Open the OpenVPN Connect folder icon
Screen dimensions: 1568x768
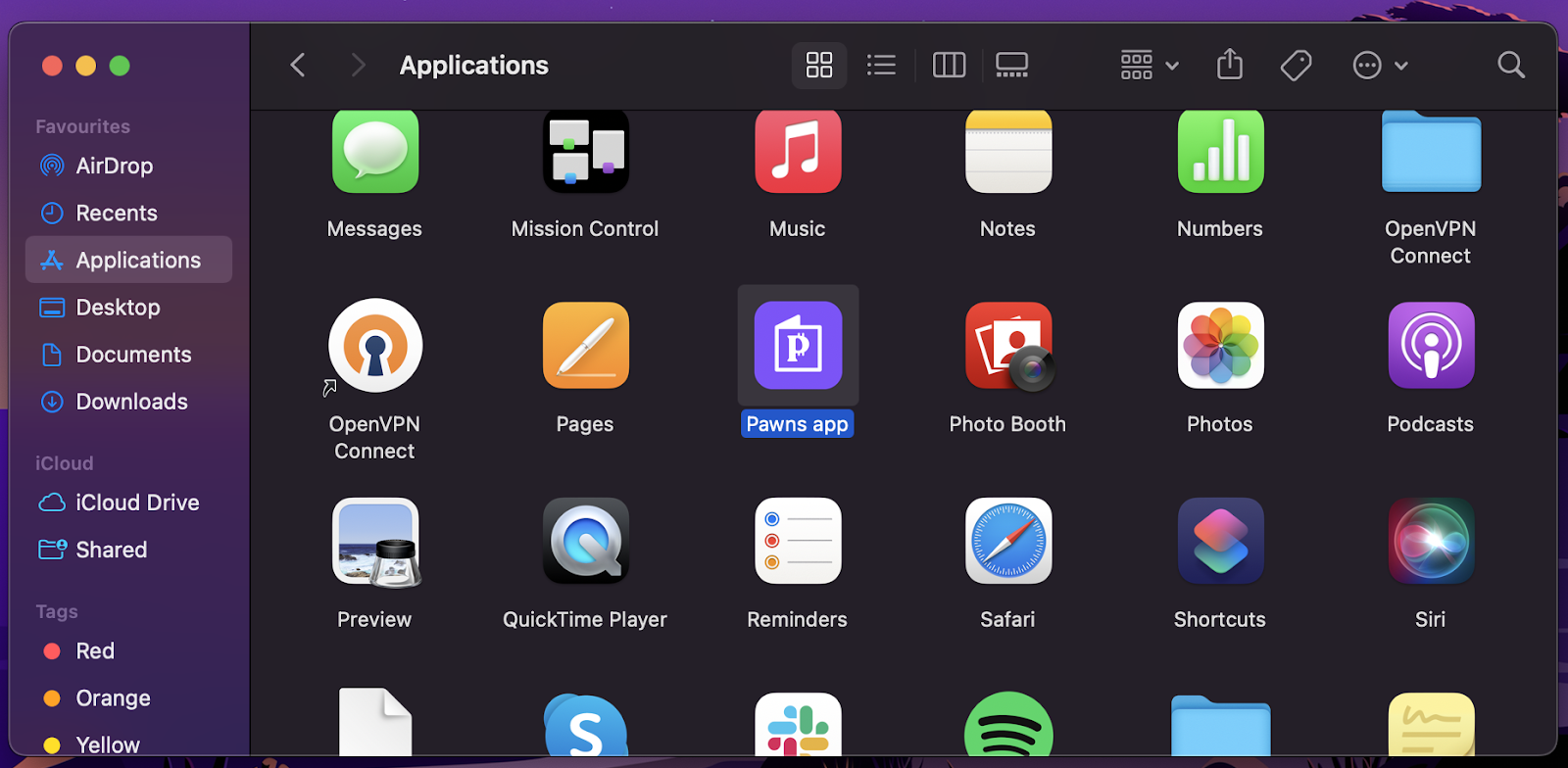point(1431,152)
